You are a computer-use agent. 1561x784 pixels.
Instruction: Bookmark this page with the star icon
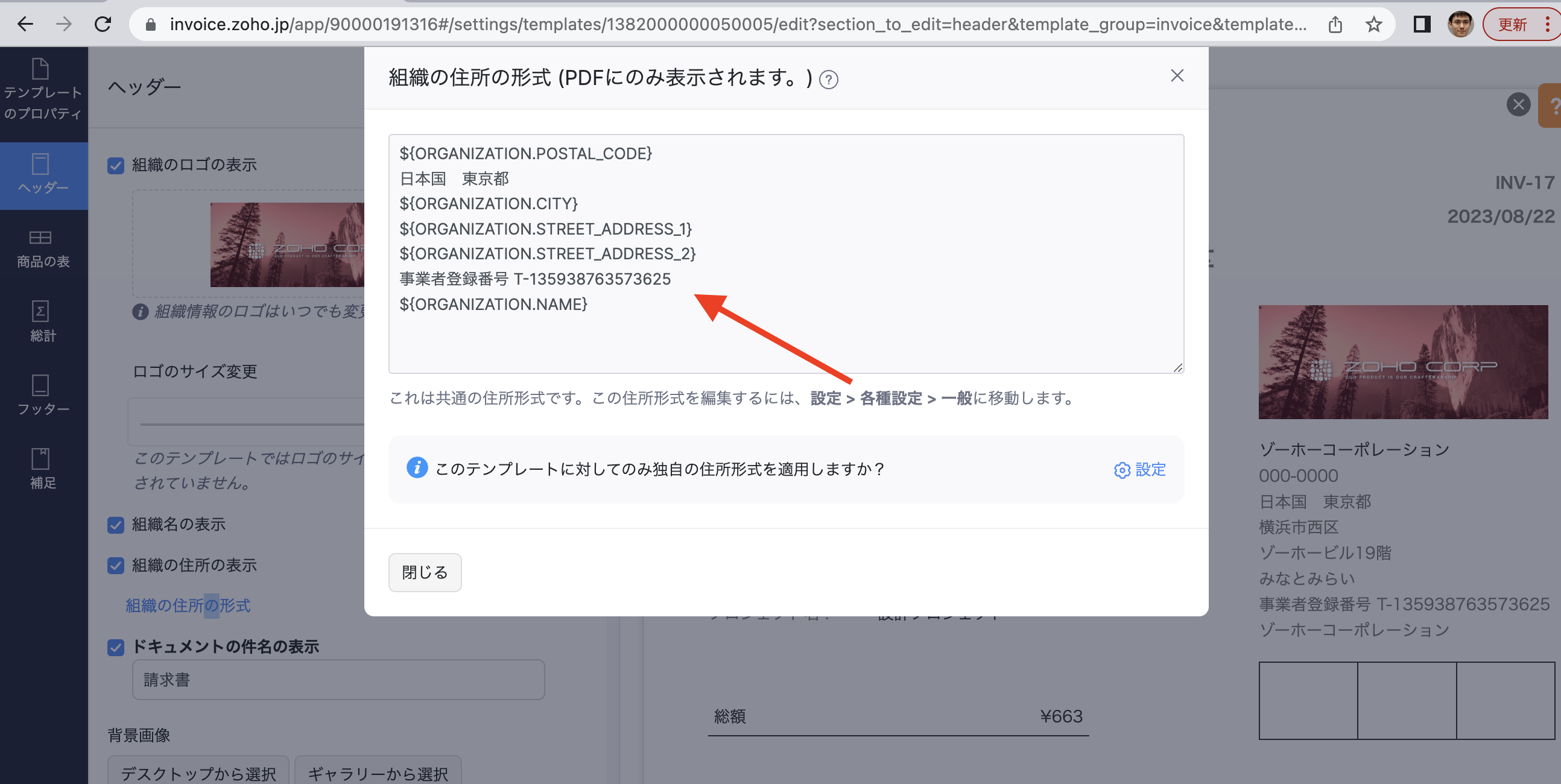click(x=1373, y=24)
